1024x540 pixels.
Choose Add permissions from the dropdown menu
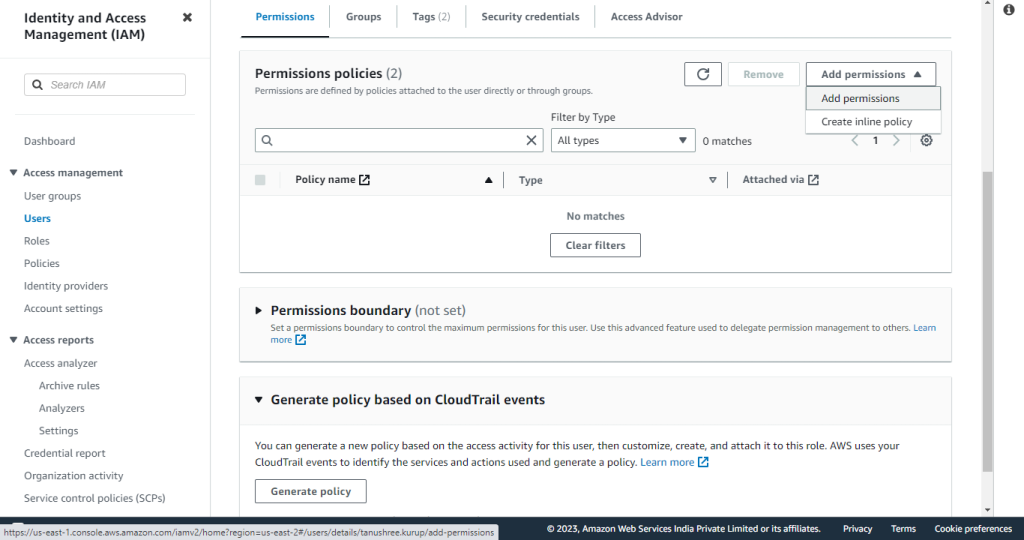(x=873, y=99)
